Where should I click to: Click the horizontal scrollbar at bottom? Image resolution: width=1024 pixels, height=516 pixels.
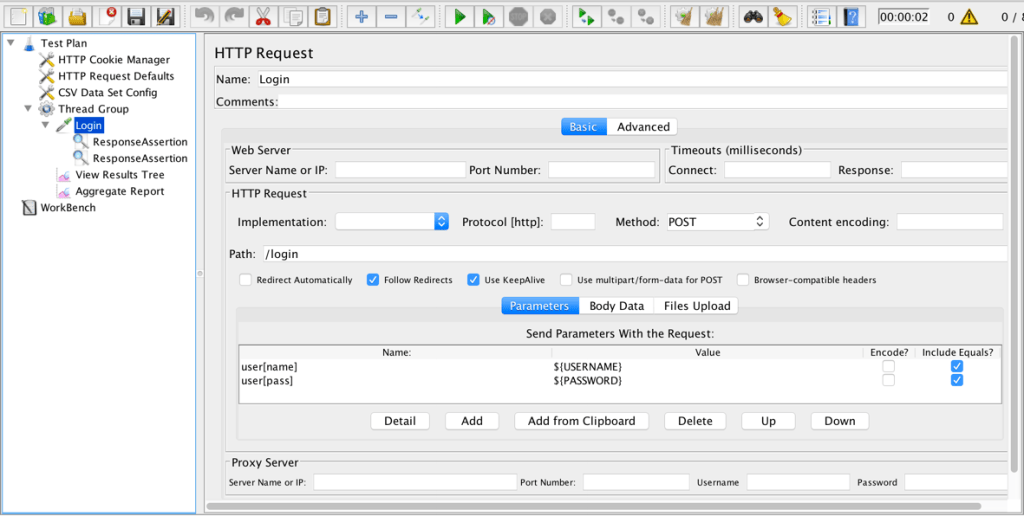tap(594, 506)
